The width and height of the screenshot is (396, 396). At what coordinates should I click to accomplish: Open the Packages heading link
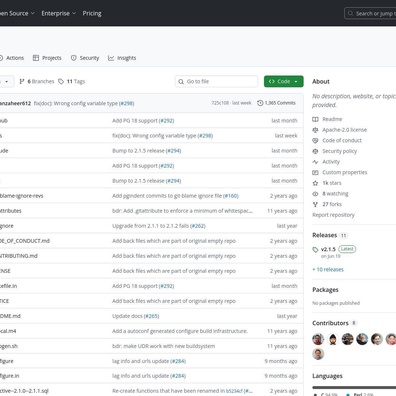point(325,290)
